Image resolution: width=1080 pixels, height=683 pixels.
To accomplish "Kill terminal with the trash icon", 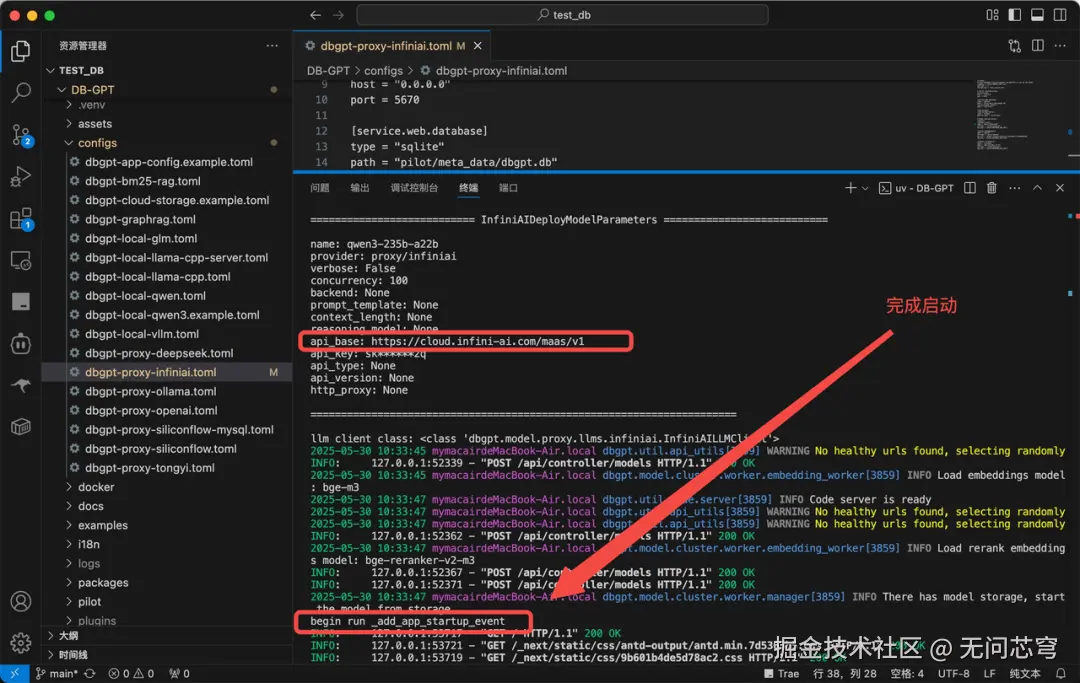I will pos(992,188).
